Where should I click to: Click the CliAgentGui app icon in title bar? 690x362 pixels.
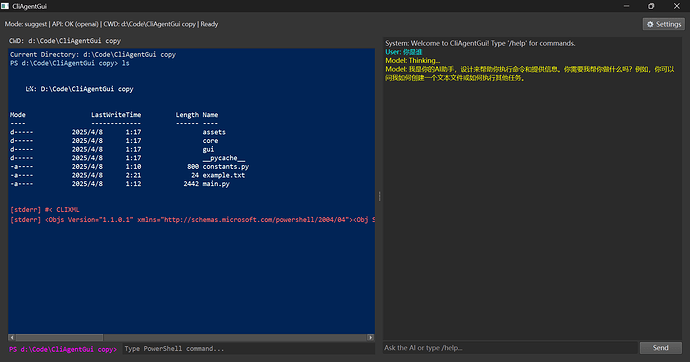point(5,6)
